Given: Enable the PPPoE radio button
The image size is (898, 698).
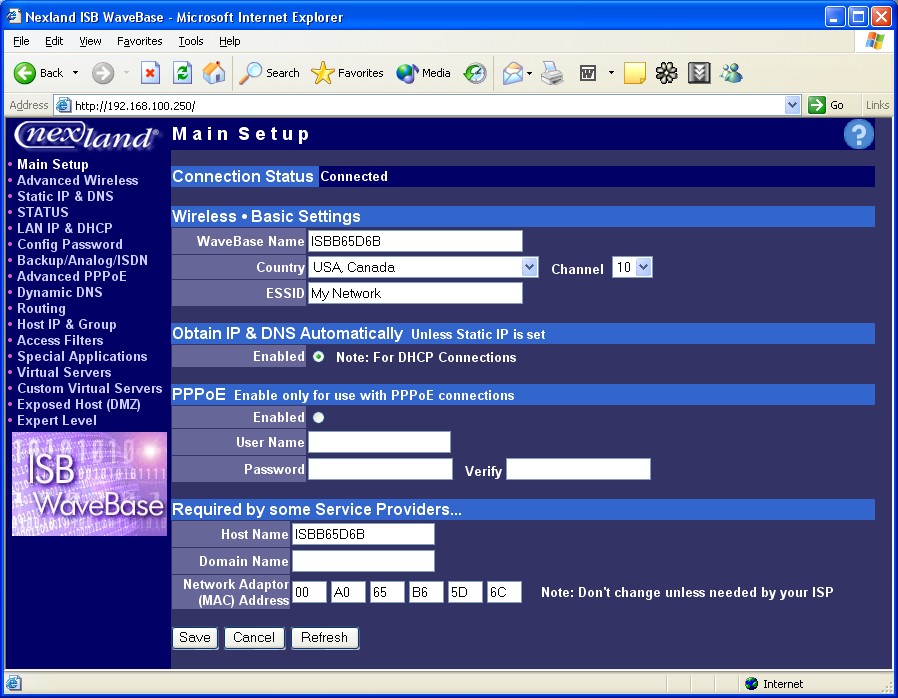Looking at the screenshot, I should click(x=318, y=417).
